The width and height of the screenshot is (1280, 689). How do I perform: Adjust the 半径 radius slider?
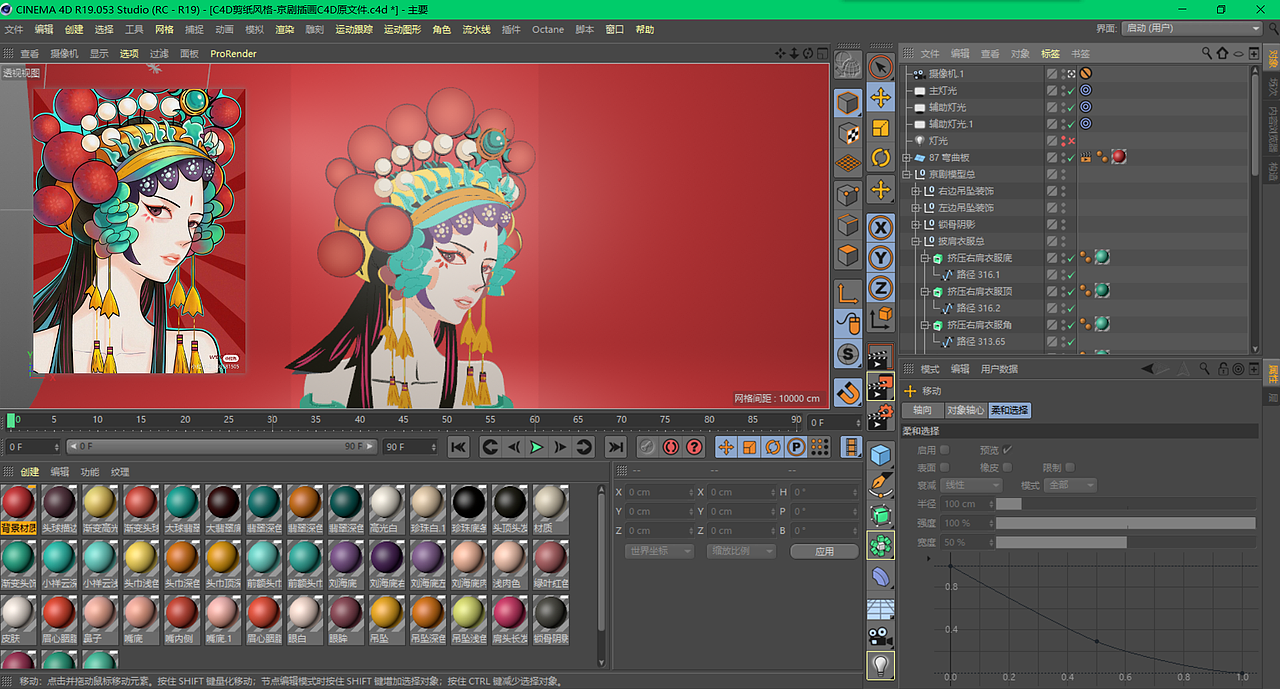pos(1125,504)
